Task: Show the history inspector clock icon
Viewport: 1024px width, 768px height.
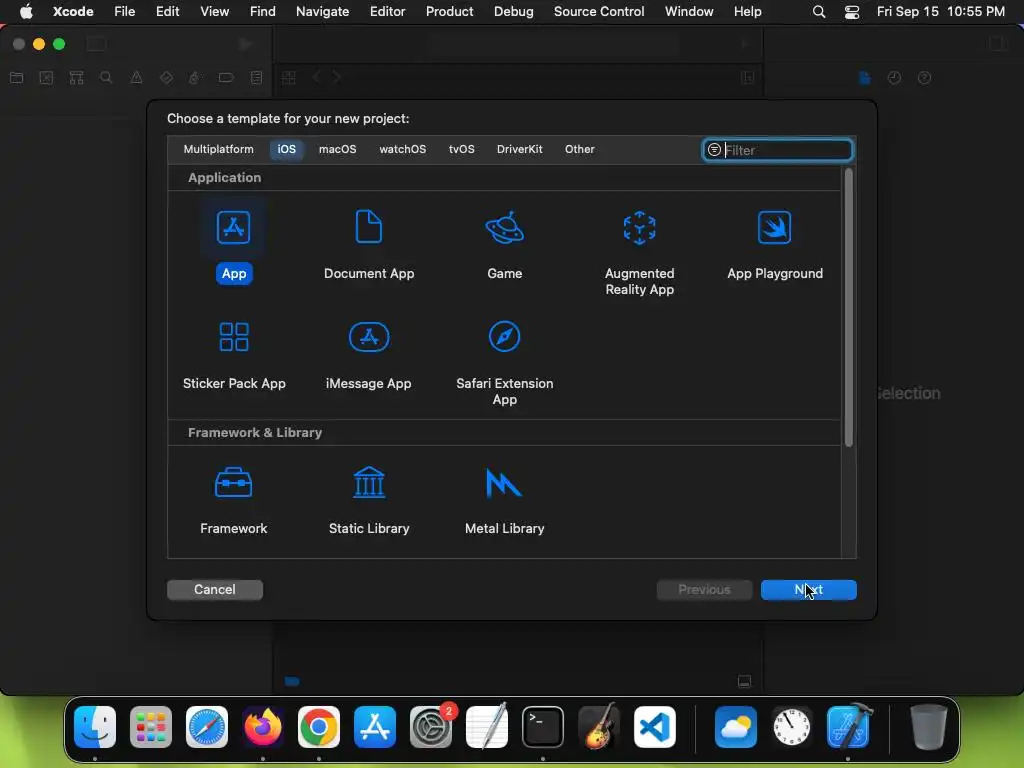Action: [894, 78]
